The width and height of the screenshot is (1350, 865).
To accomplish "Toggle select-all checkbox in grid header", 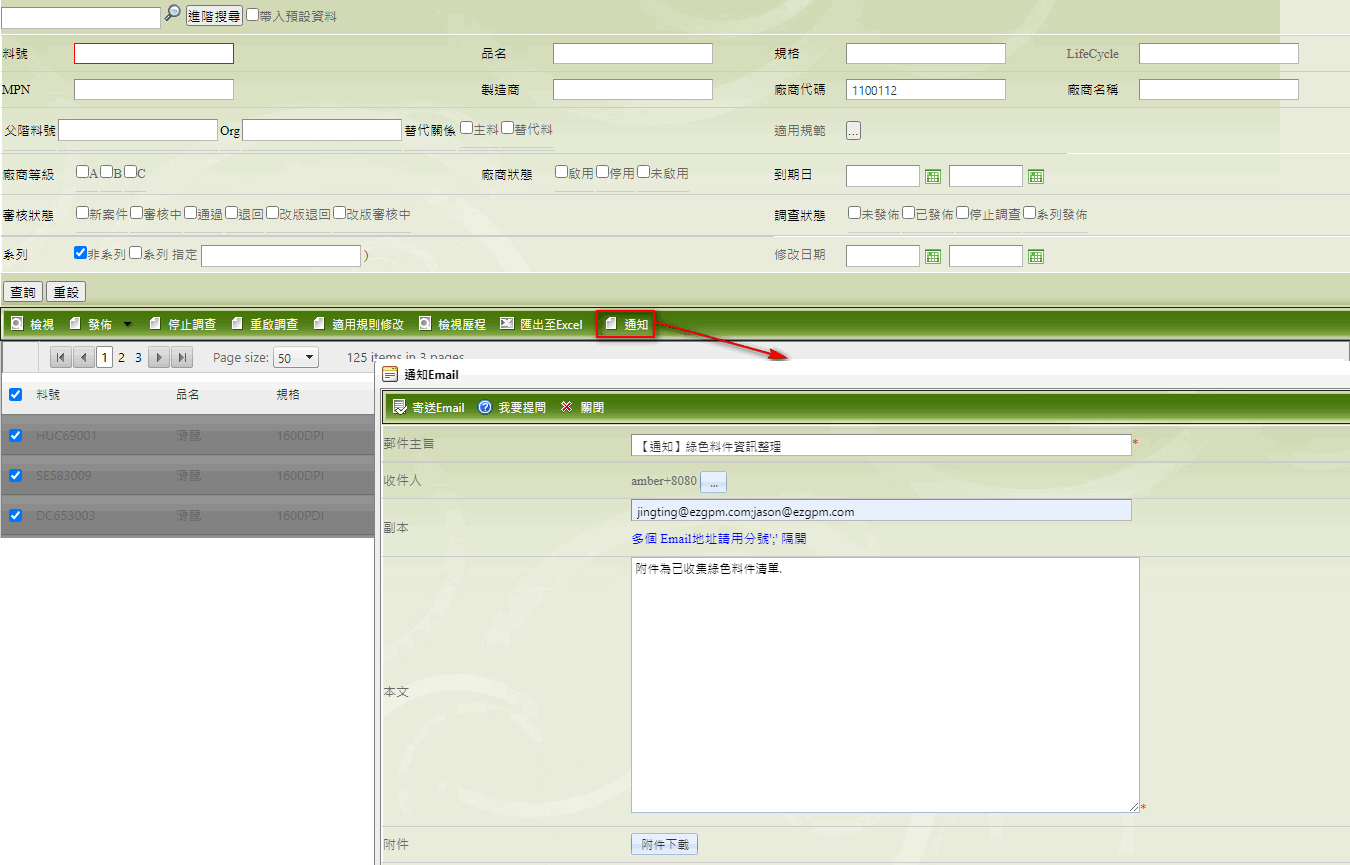I will click(15, 394).
